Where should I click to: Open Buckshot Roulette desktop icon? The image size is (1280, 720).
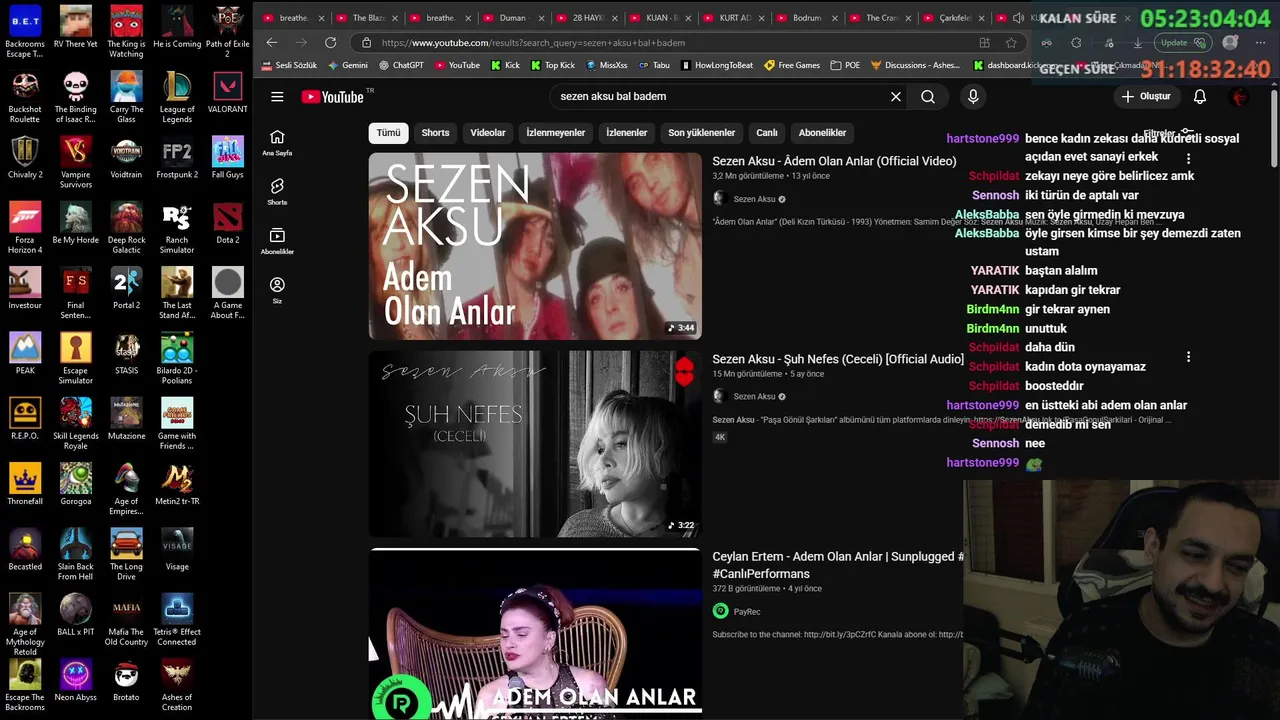pyautogui.click(x=25, y=98)
